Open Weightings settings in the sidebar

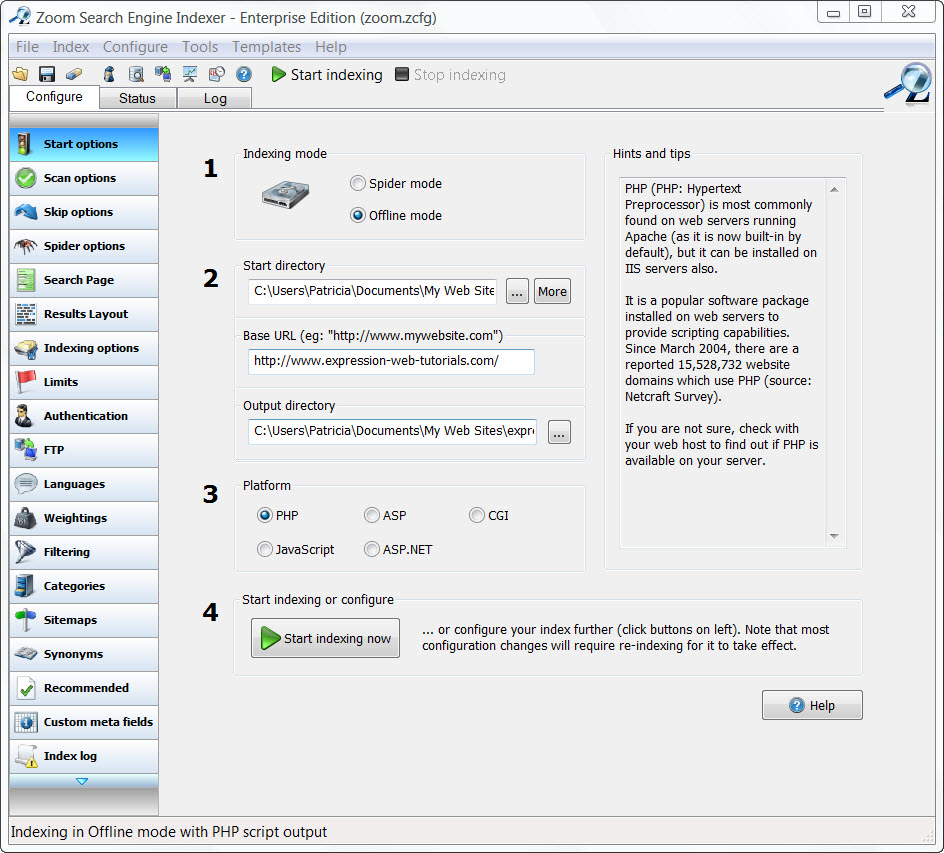[x=84, y=518]
